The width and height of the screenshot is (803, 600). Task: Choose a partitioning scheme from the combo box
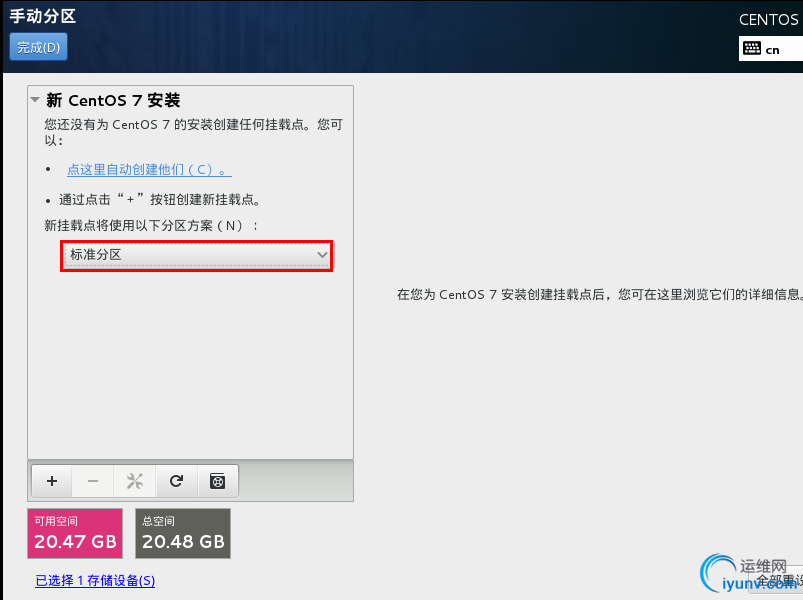(196, 255)
